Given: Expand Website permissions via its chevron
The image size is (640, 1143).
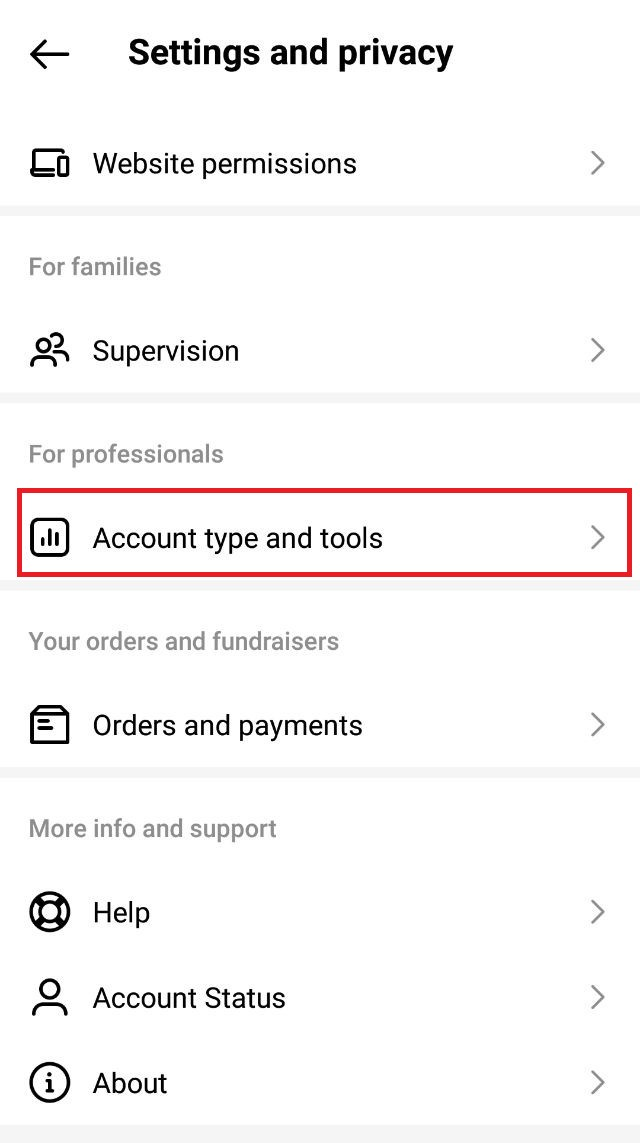Looking at the screenshot, I should coord(598,163).
